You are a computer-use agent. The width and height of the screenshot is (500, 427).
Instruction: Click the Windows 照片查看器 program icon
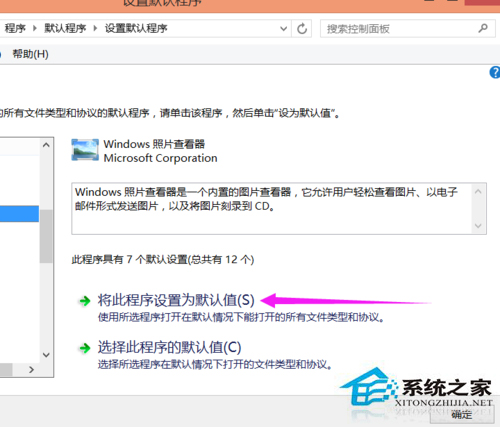pos(85,150)
